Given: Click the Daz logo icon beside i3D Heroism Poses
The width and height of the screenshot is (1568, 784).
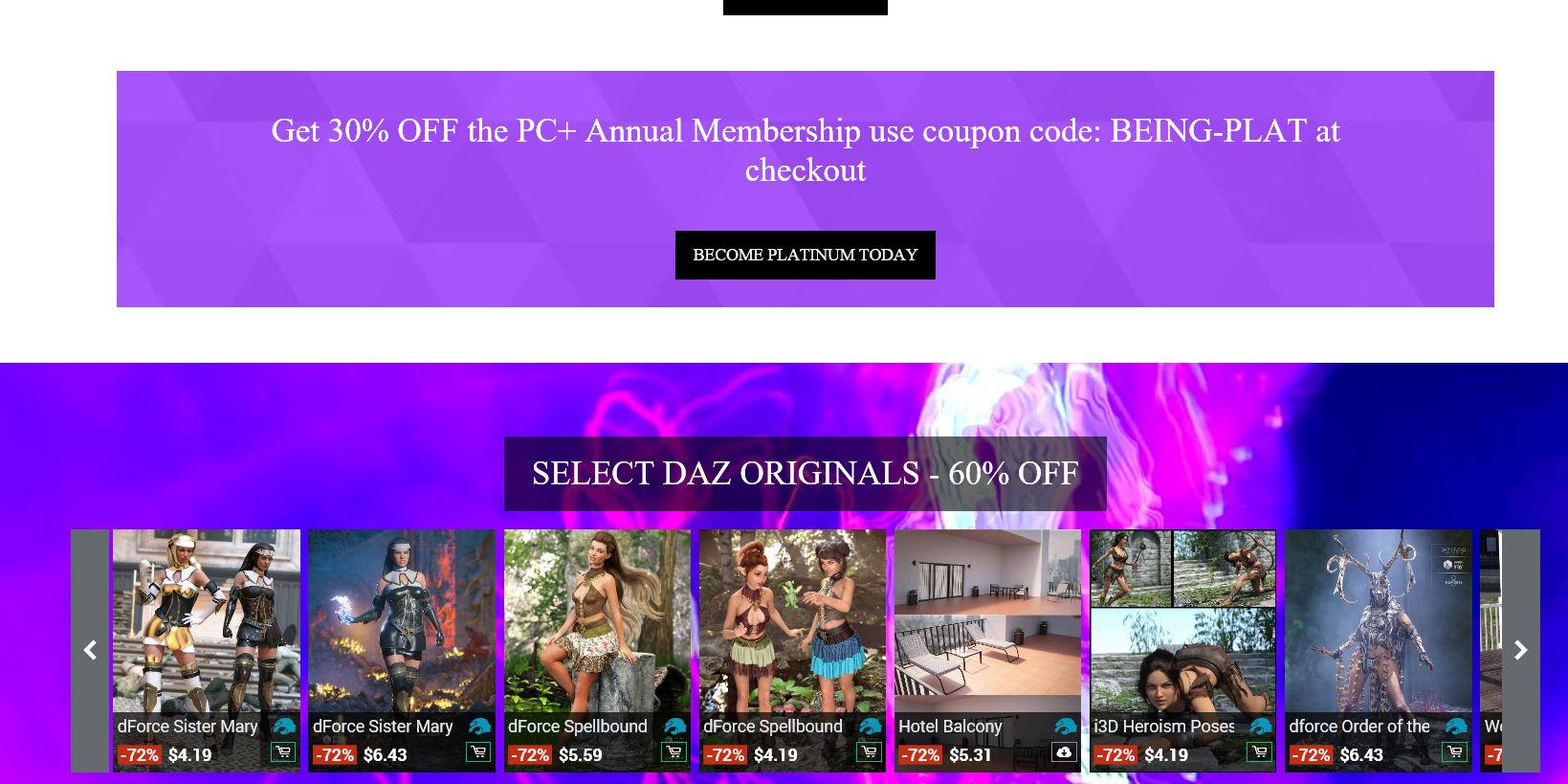Looking at the screenshot, I should pyautogui.click(x=1260, y=728).
